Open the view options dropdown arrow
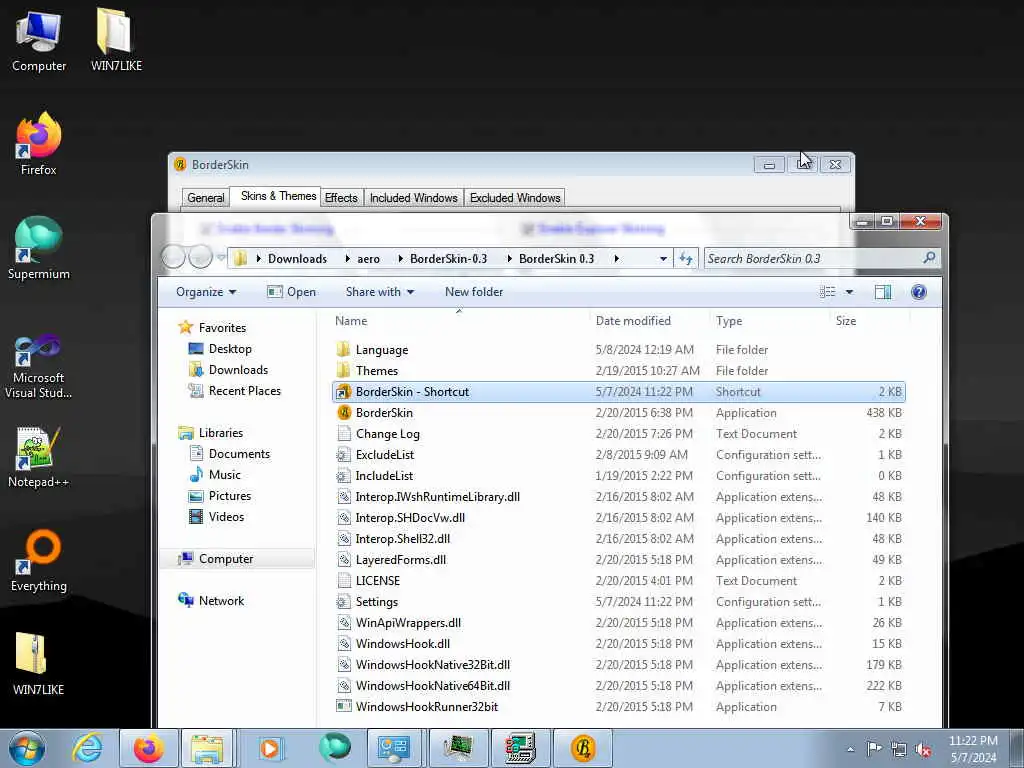The height and width of the screenshot is (768, 1024). tap(850, 292)
